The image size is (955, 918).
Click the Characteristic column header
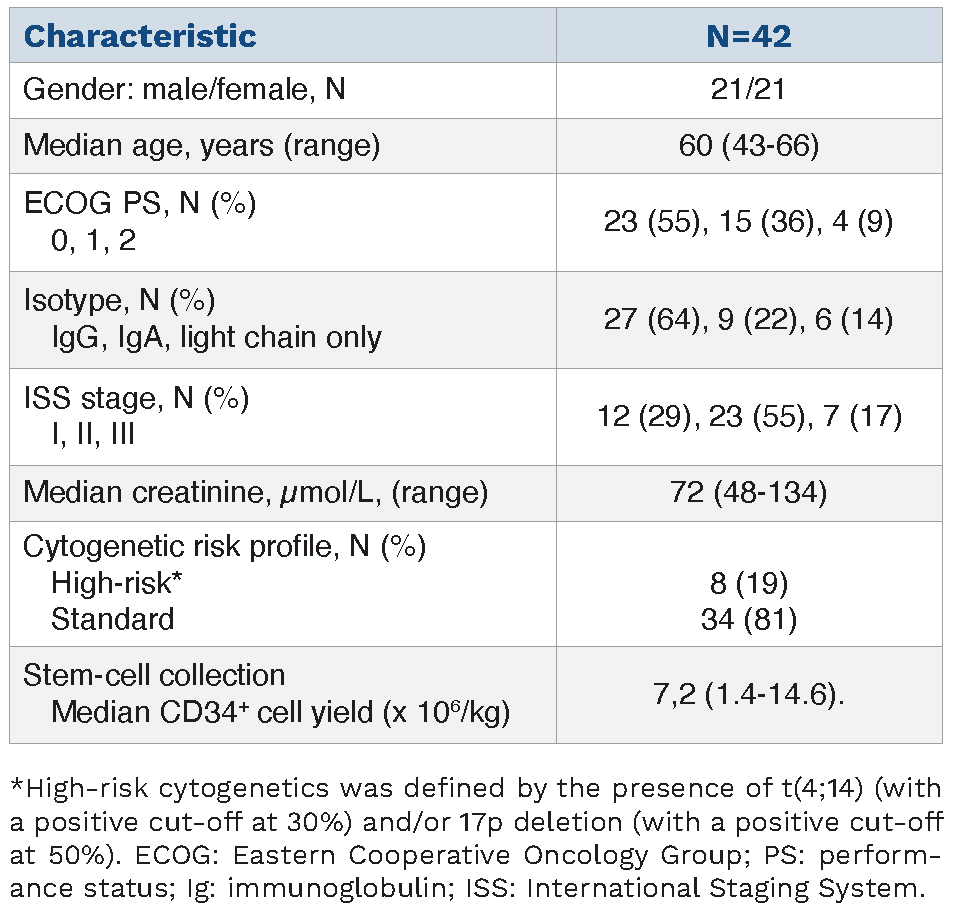(x=140, y=37)
